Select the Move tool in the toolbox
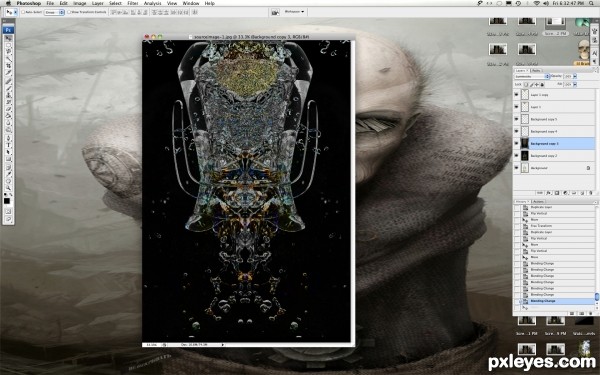This screenshot has height=375, width=600. click(8, 38)
